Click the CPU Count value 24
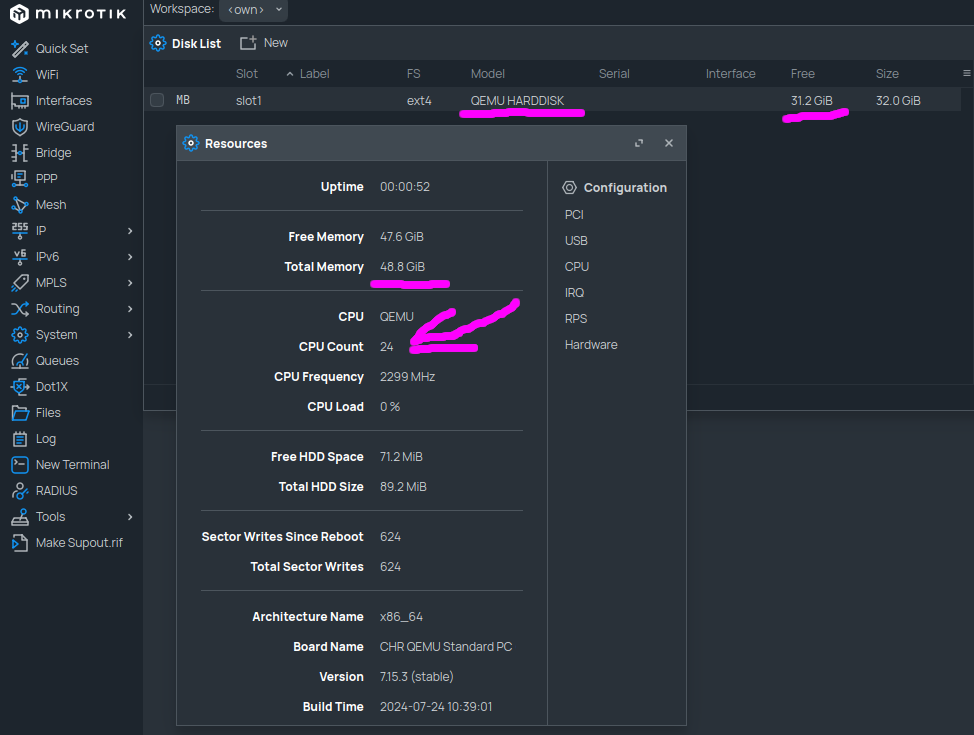This screenshot has width=974, height=735. pos(386,347)
